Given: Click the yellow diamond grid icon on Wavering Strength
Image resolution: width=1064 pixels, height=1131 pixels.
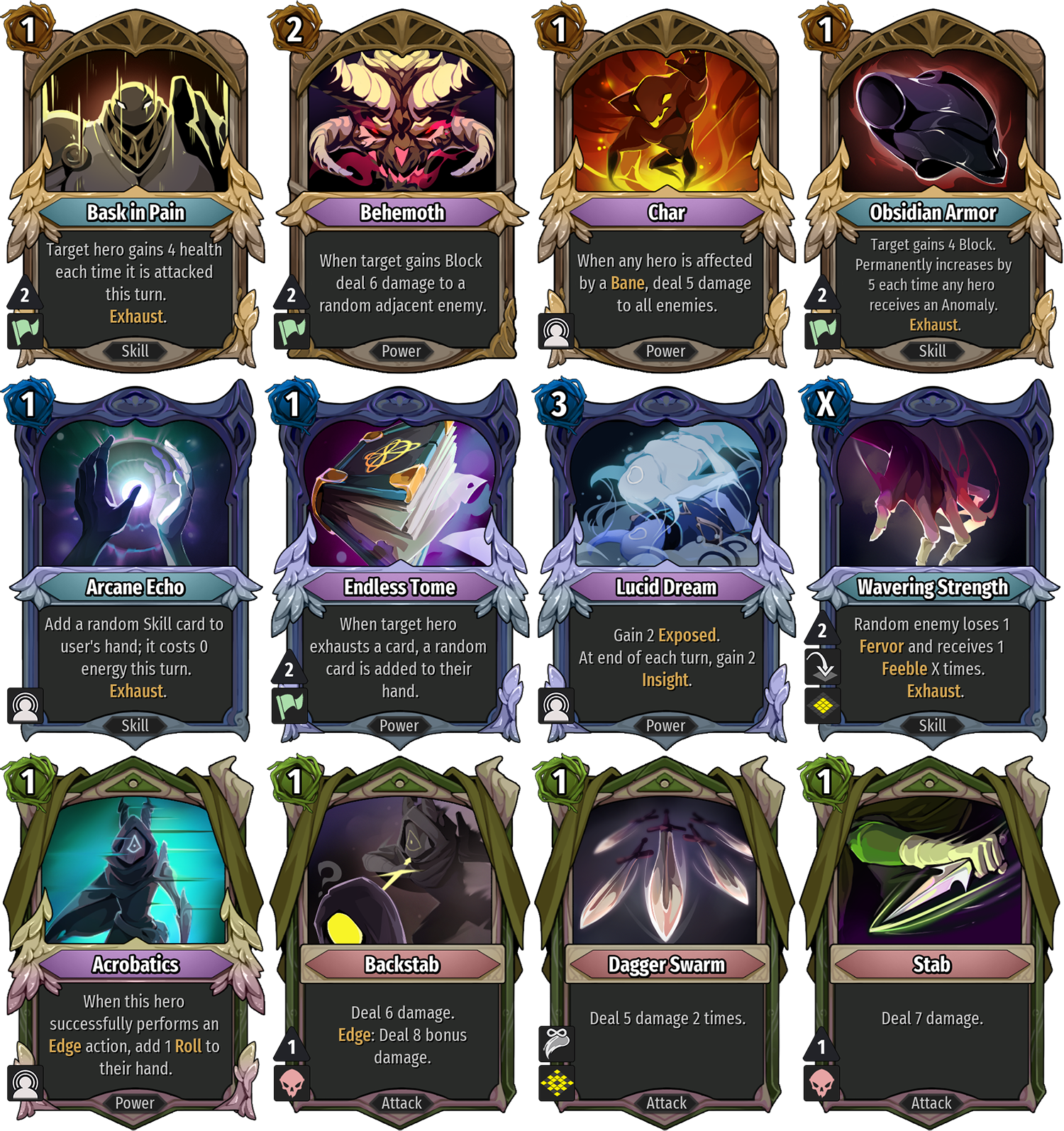Looking at the screenshot, I should [822, 705].
